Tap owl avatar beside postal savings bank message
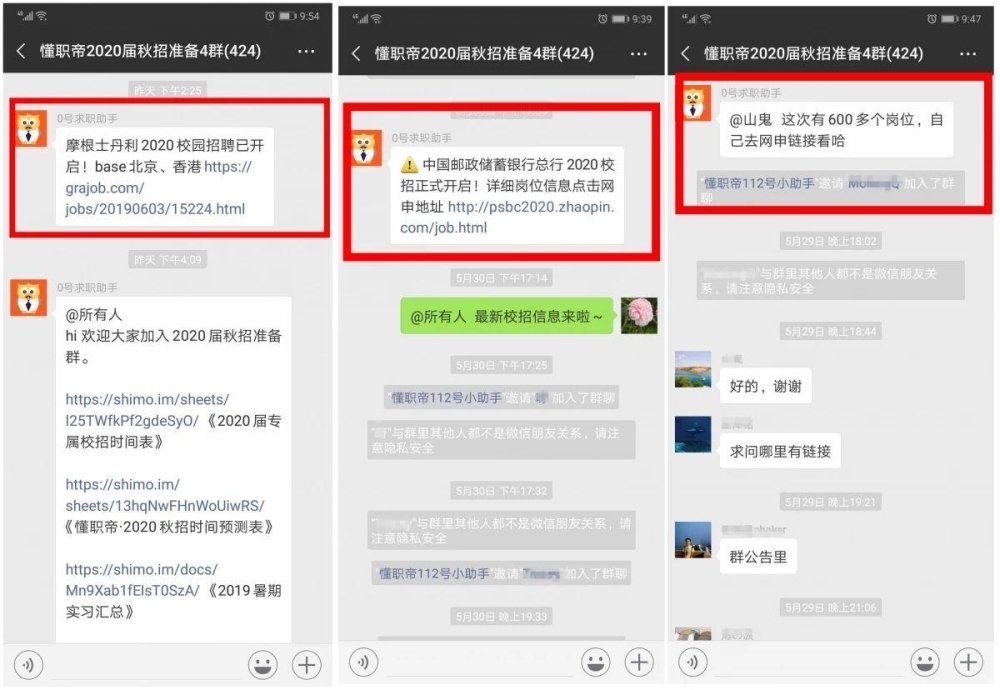This screenshot has height=690, width=1000. coord(366,148)
